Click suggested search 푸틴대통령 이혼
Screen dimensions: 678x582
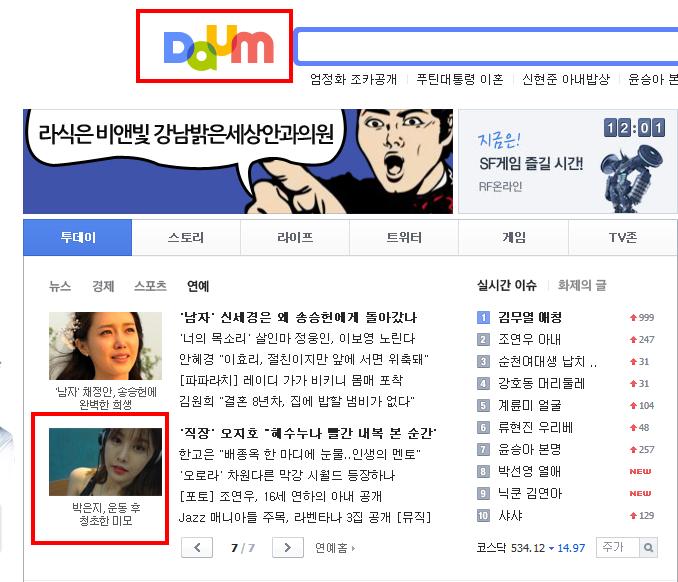(460, 79)
